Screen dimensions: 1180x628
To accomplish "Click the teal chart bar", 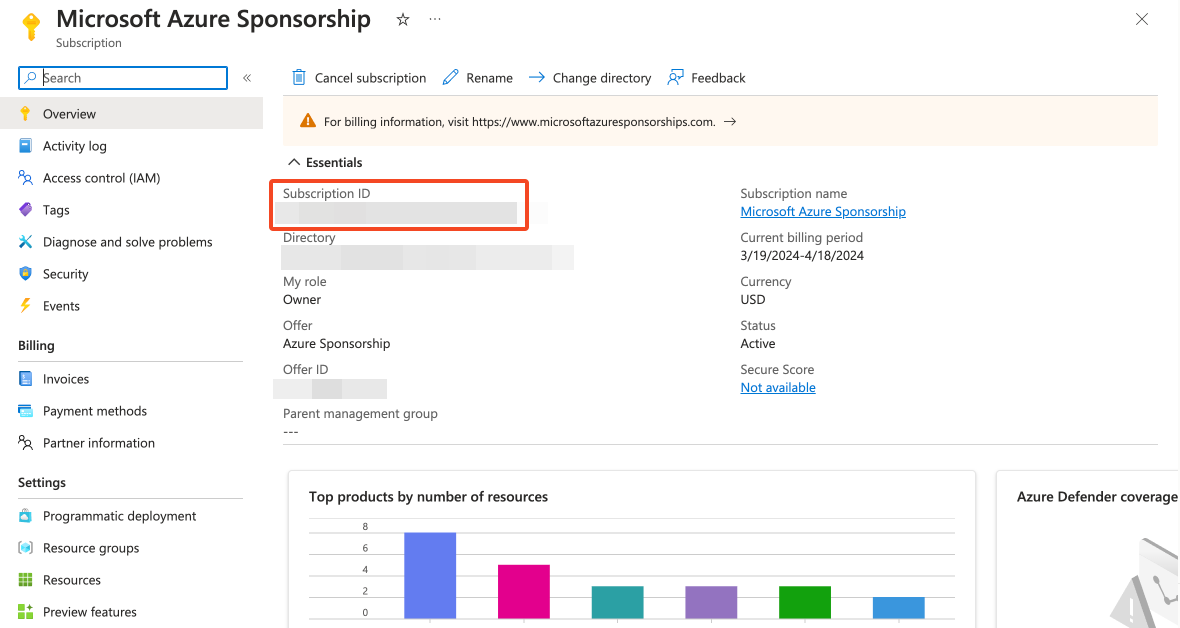I will point(617,602).
